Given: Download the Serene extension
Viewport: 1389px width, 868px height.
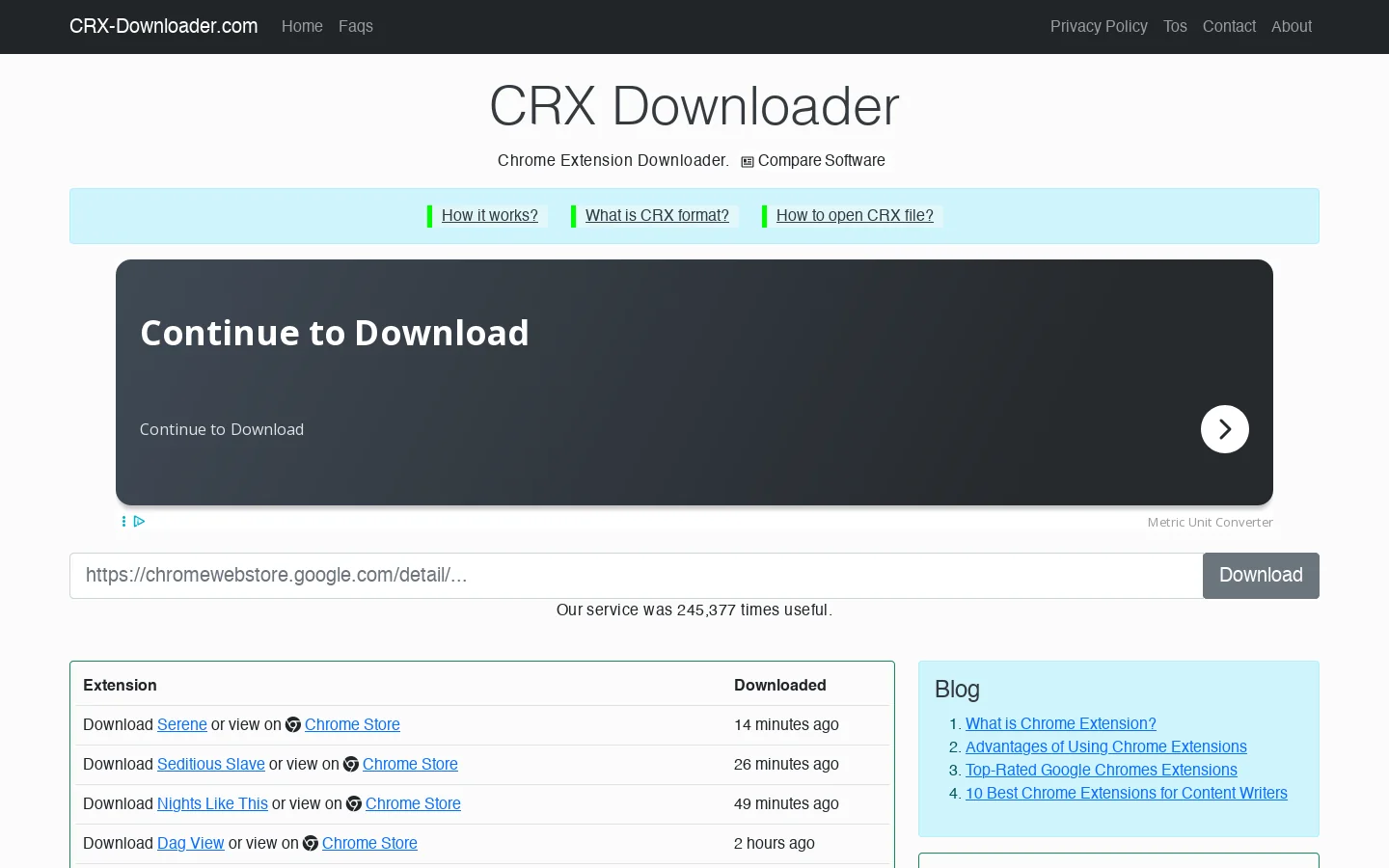Looking at the screenshot, I should 182,724.
